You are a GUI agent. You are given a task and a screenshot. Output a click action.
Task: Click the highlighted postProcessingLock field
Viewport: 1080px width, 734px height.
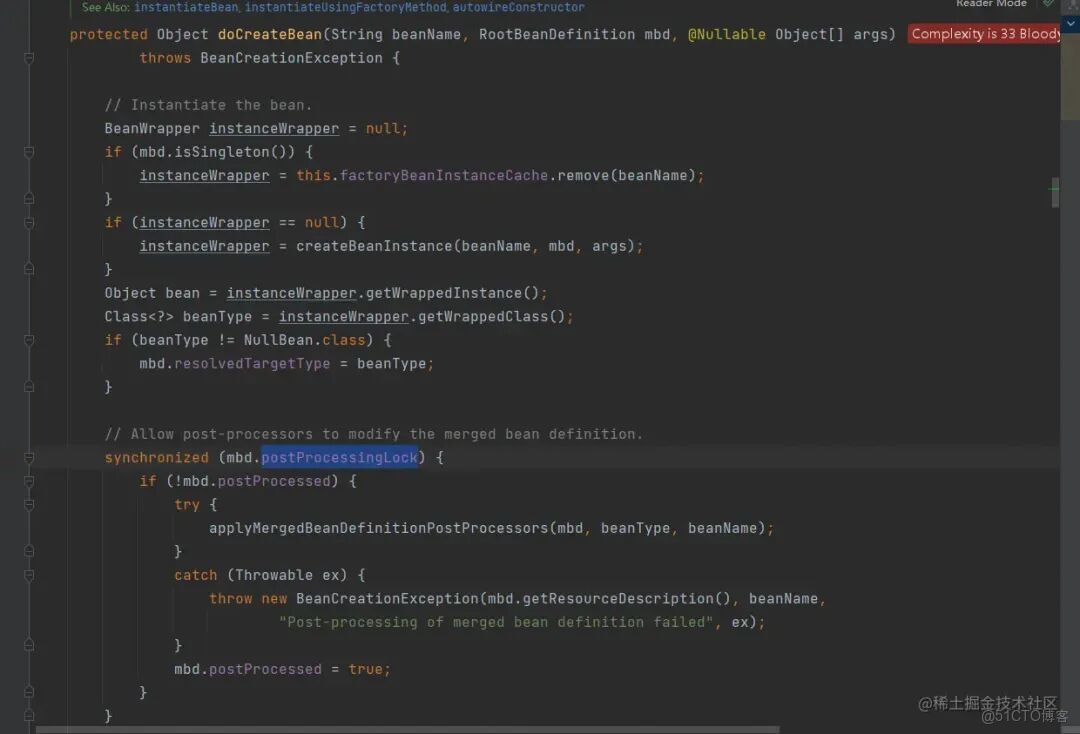click(339, 458)
